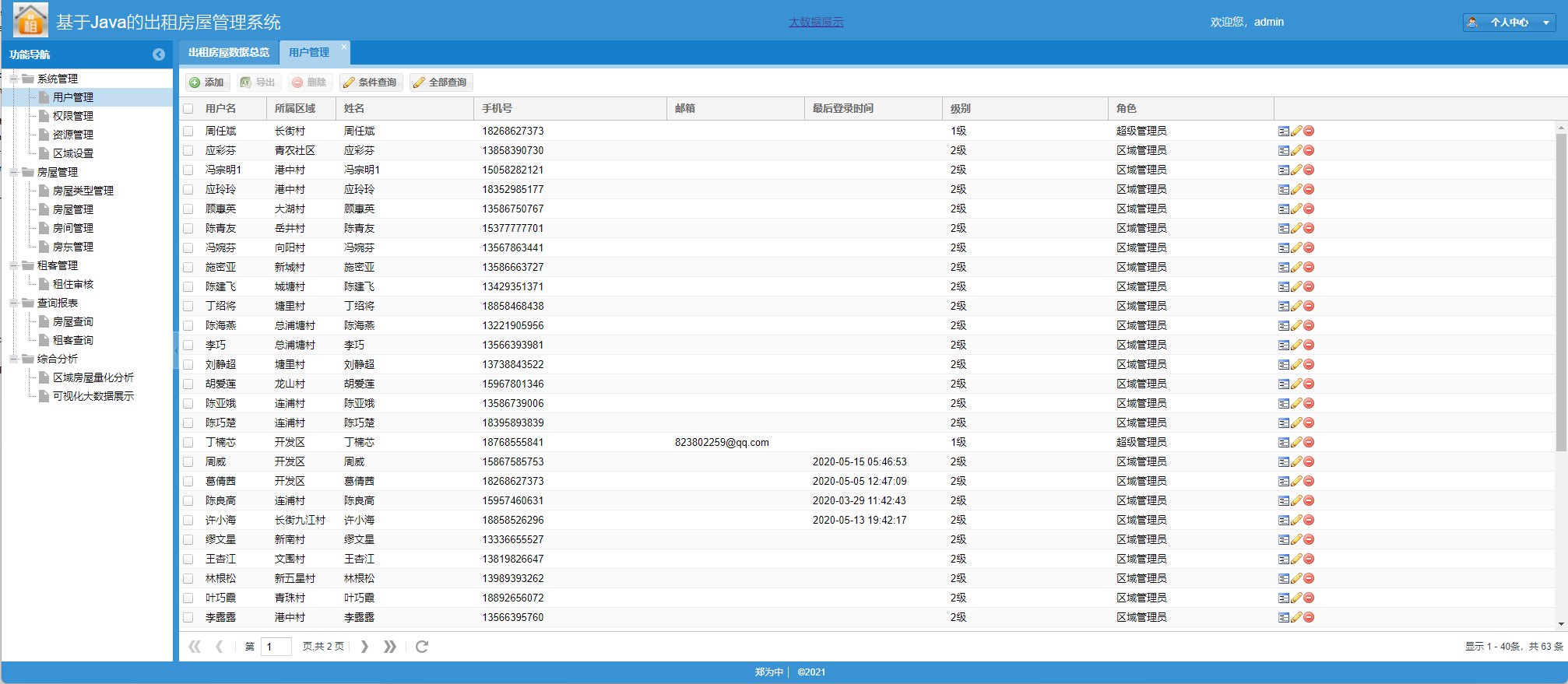Click the scroll-down arrow of the table scrollbar
The image size is (1568, 684).
tap(1561, 624)
